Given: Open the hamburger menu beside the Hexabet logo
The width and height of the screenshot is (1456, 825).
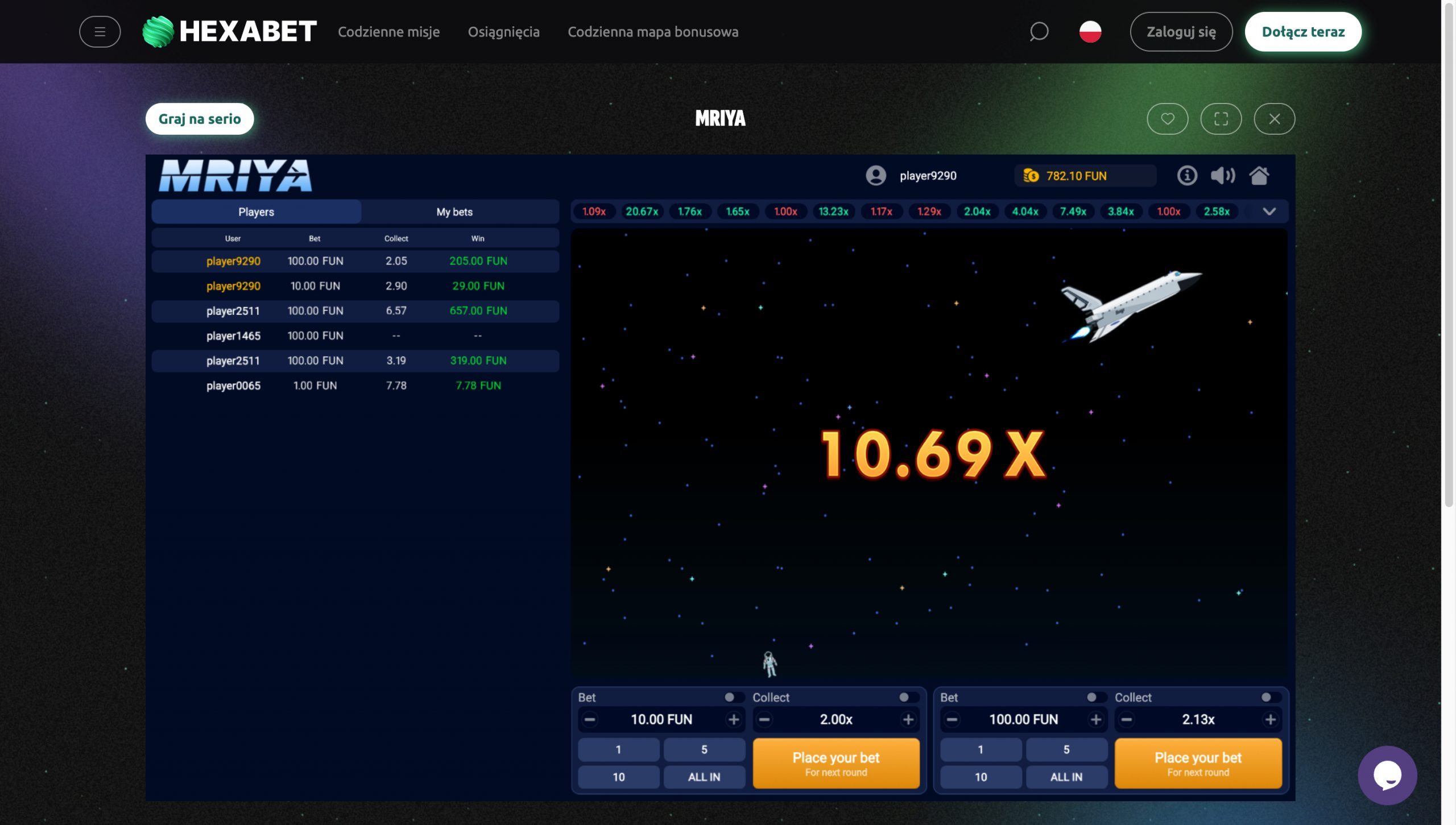Looking at the screenshot, I should [x=100, y=32].
